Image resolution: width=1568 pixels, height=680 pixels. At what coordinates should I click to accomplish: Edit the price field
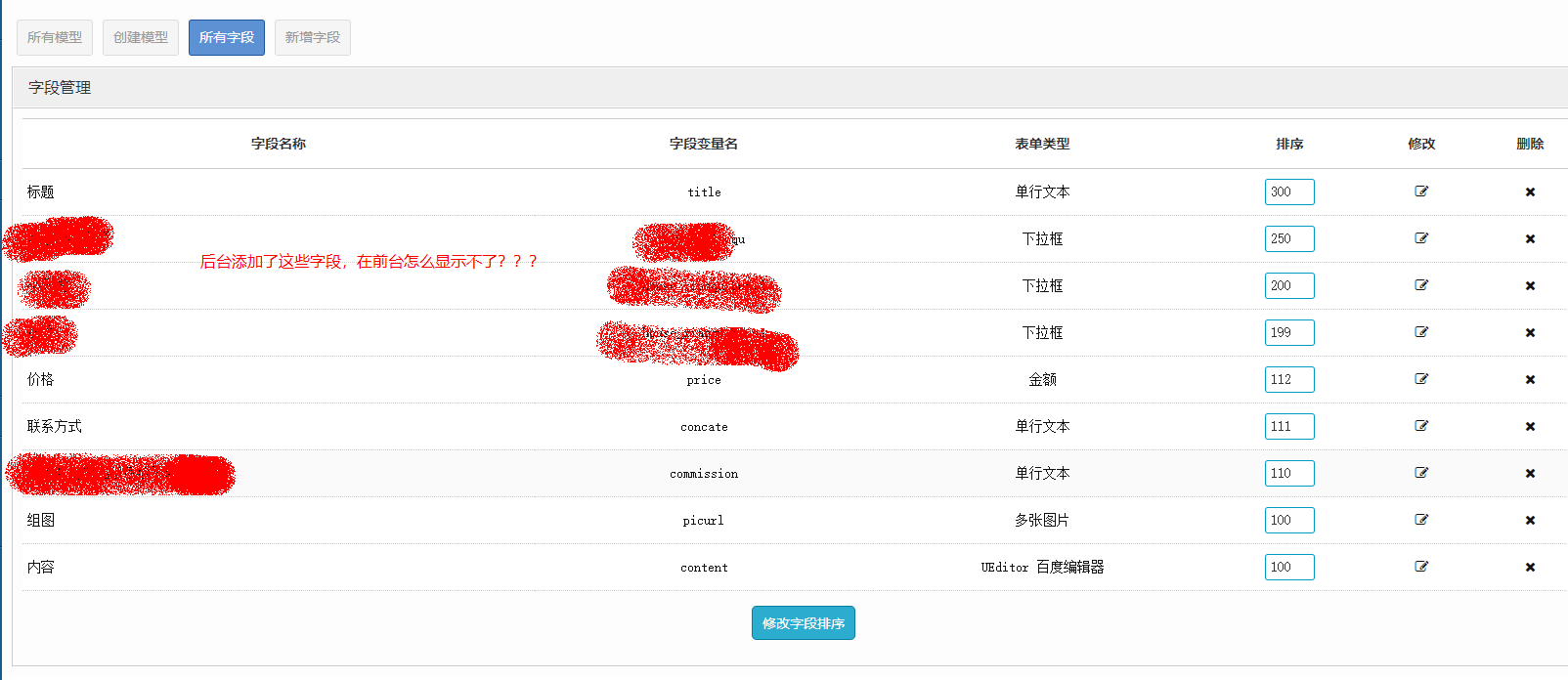tap(1421, 379)
